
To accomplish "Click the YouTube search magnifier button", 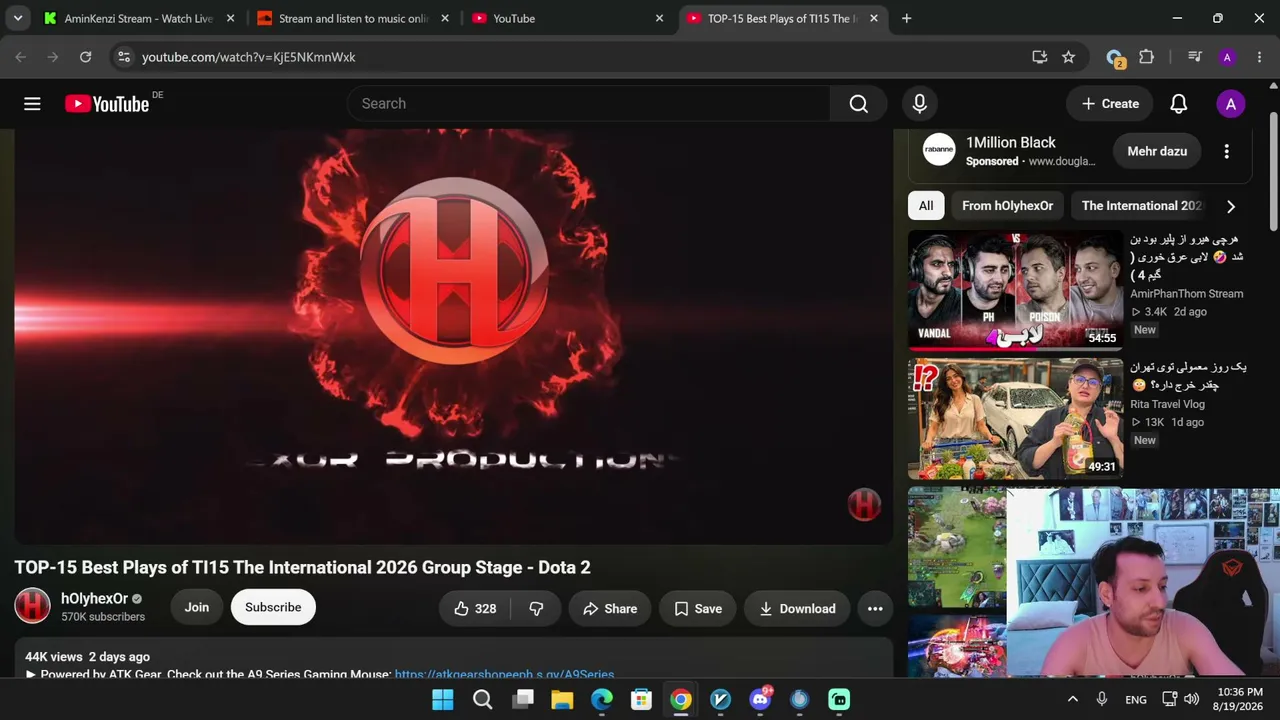I will click(x=859, y=104).
